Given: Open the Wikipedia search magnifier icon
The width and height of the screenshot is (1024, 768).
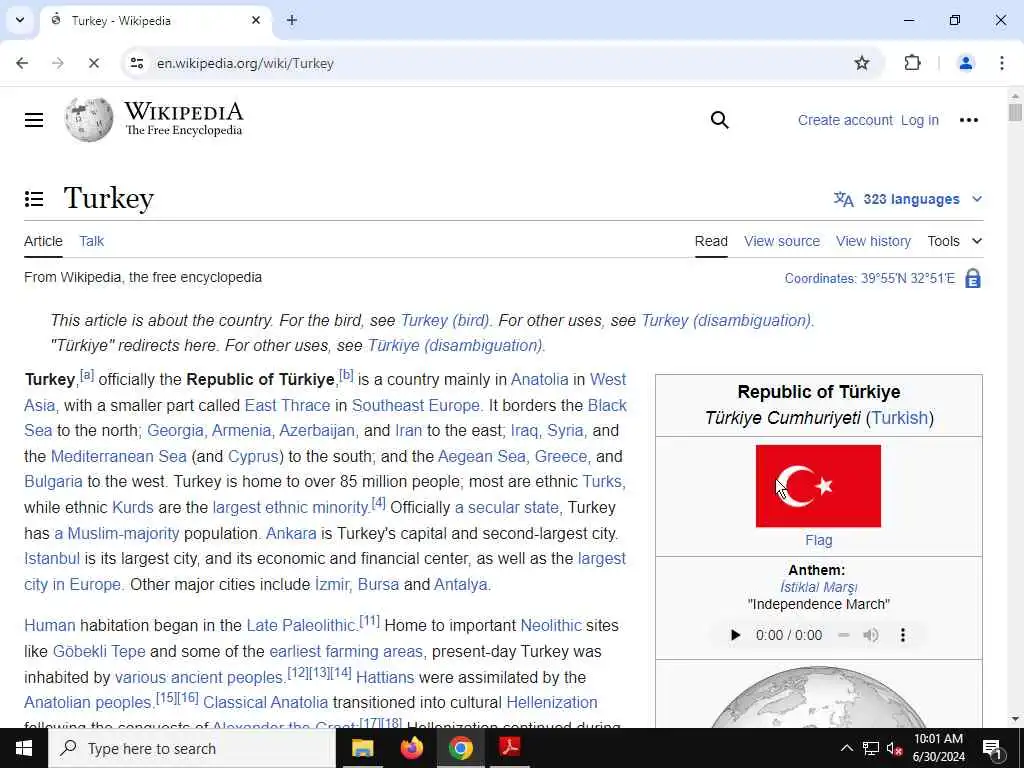Looking at the screenshot, I should point(719,120).
